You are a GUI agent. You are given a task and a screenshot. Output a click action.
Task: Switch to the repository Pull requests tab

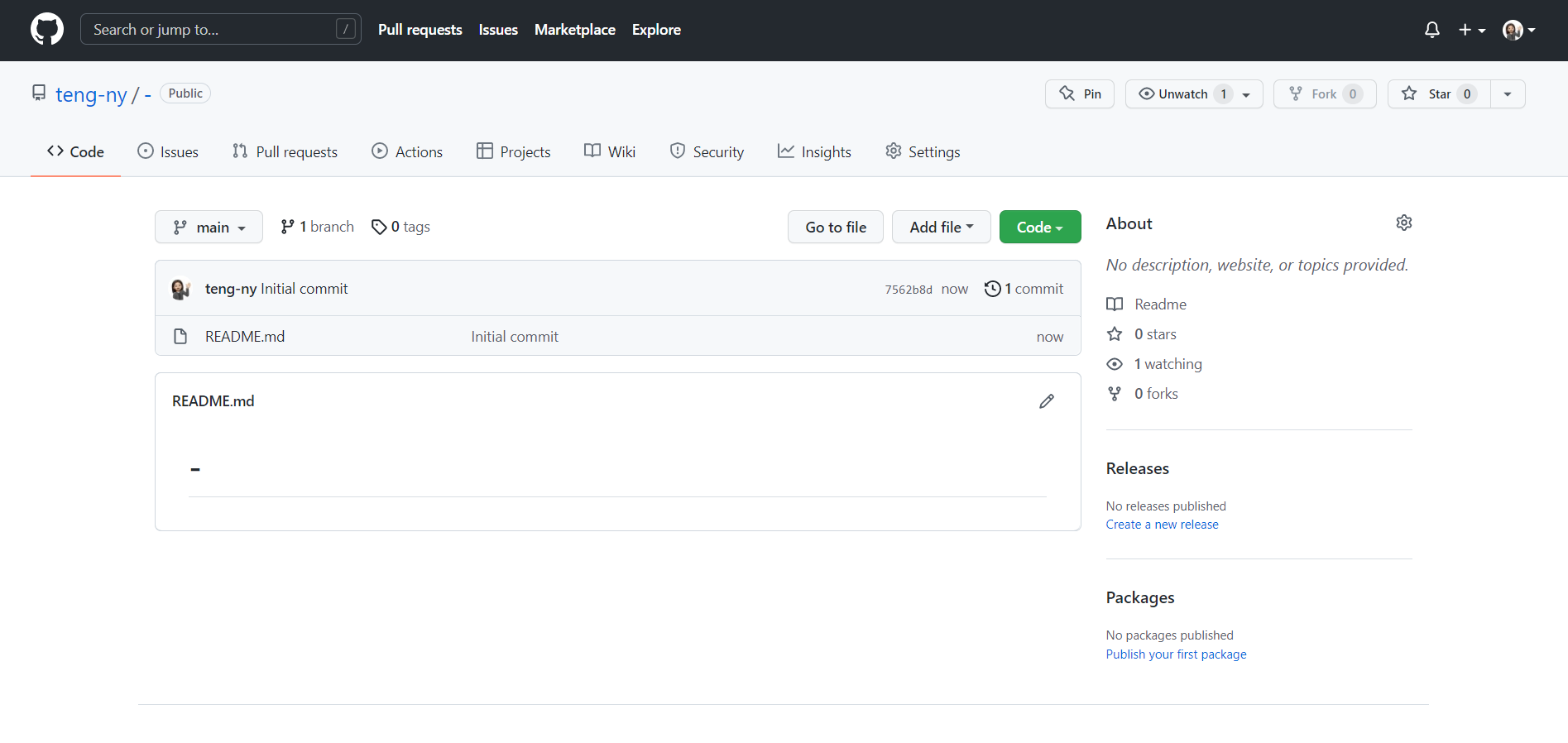[285, 151]
